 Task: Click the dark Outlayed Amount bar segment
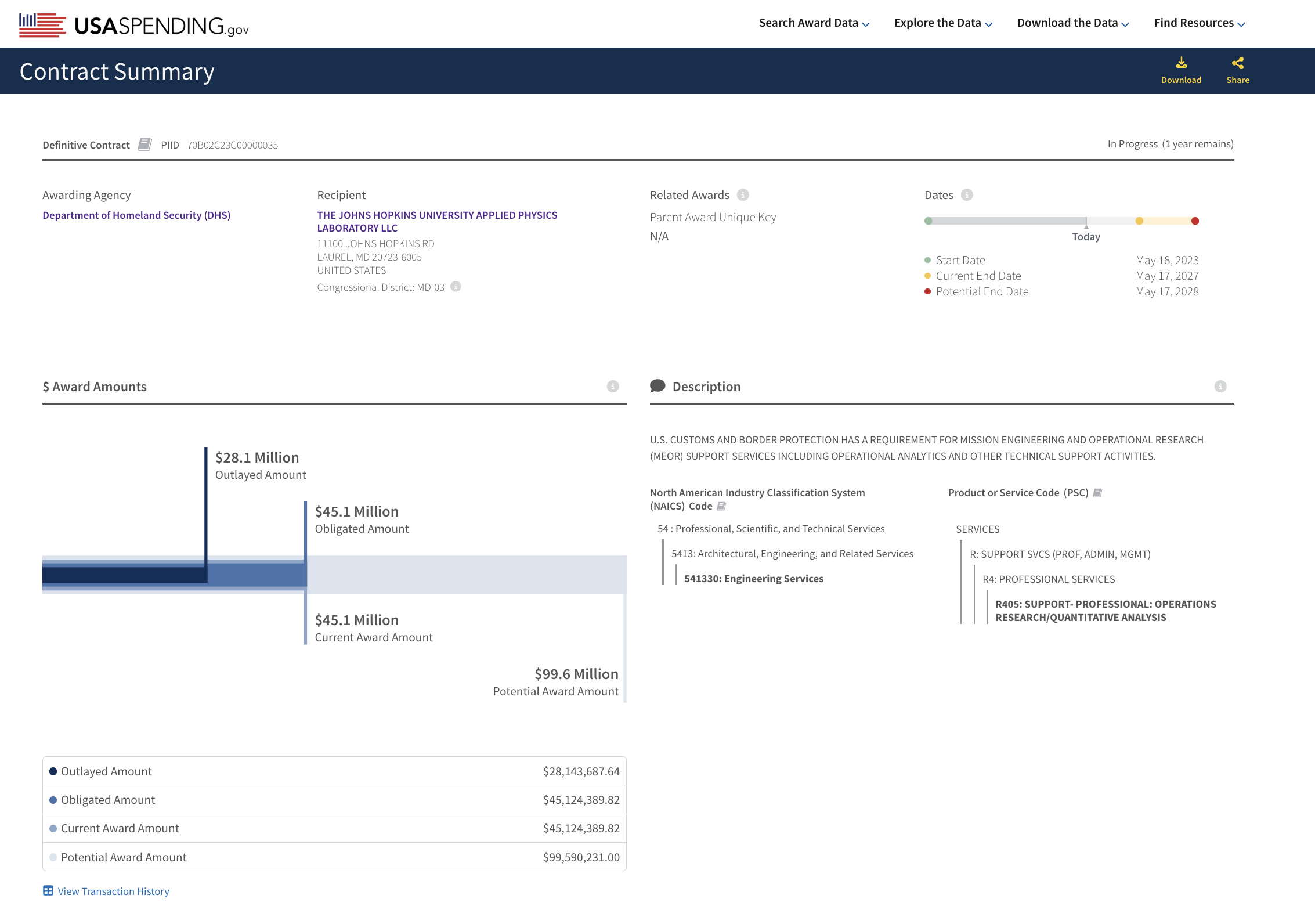(x=124, y=575)
